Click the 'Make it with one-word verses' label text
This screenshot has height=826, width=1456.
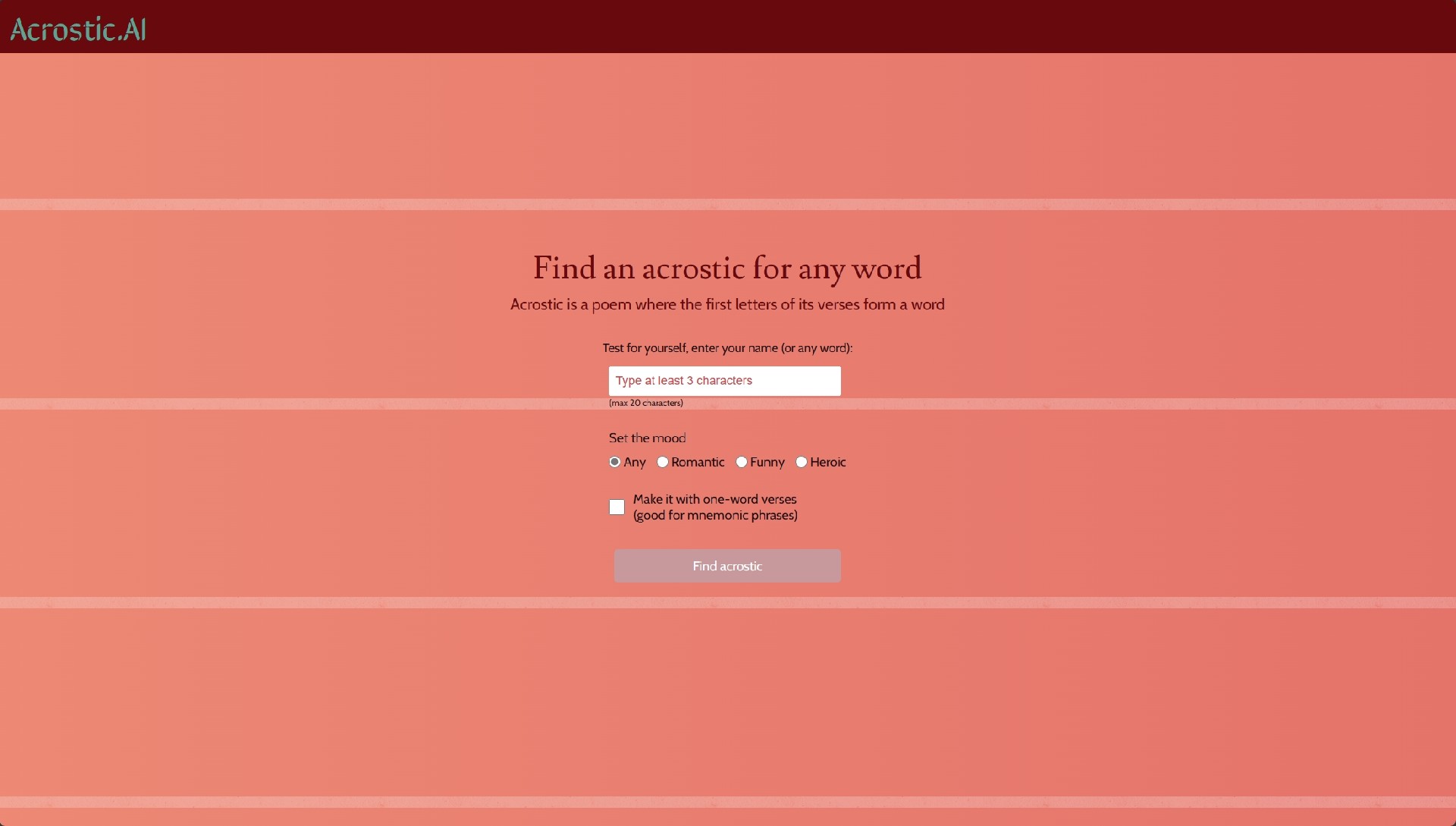point(714,499)
